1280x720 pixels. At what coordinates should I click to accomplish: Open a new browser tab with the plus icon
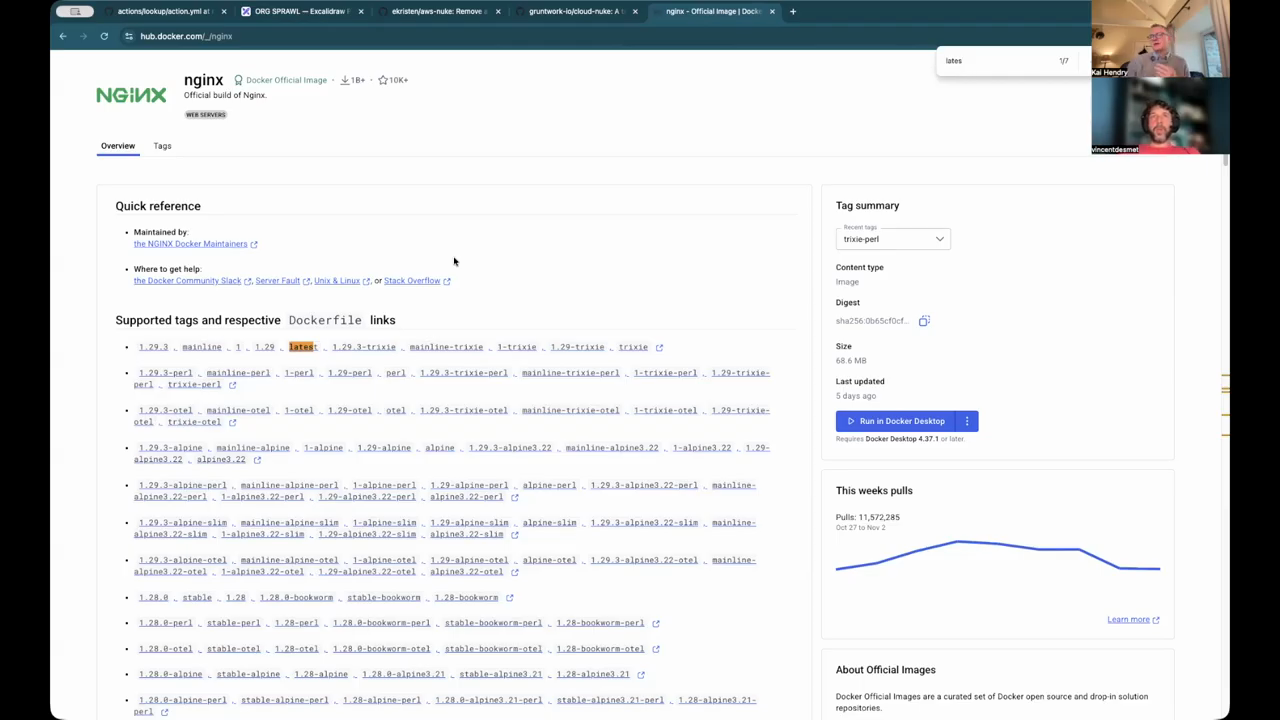793,12
